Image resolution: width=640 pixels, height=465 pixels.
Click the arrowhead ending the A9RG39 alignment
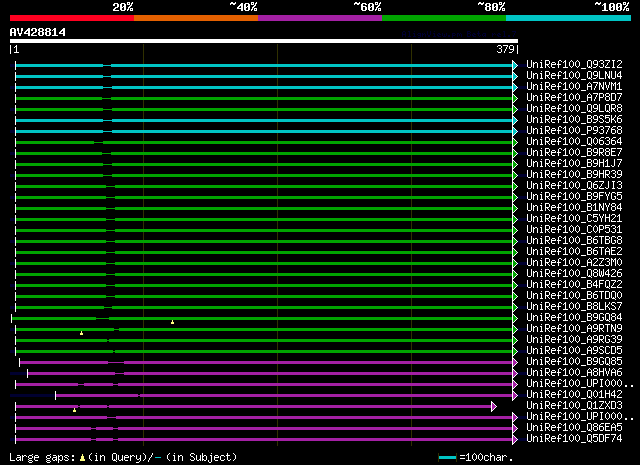(x=515, y=340)
